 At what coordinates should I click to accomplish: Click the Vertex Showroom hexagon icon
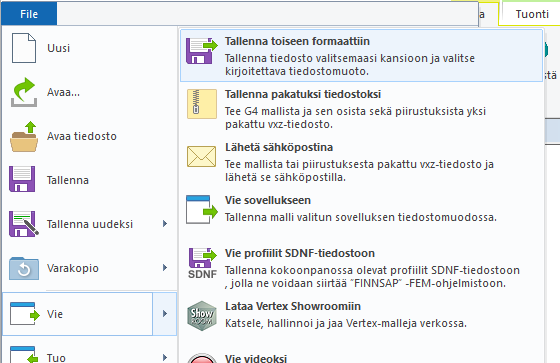(202, 315)
